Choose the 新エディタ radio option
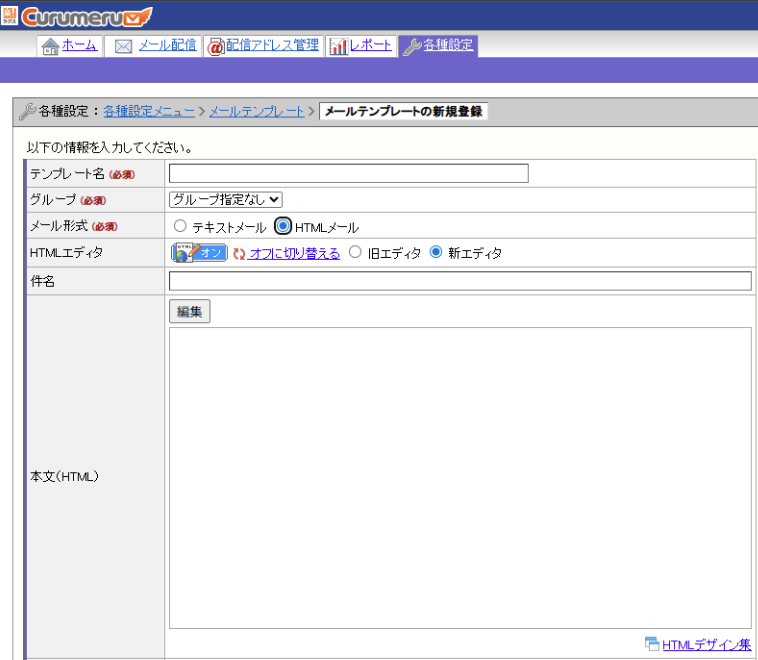758x660 pixels. 435,253
